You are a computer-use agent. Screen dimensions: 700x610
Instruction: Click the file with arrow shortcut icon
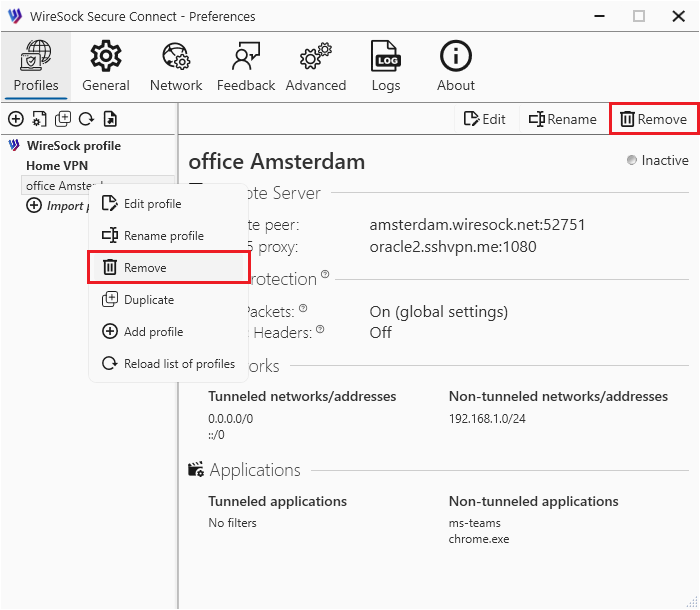click(110, 119)
